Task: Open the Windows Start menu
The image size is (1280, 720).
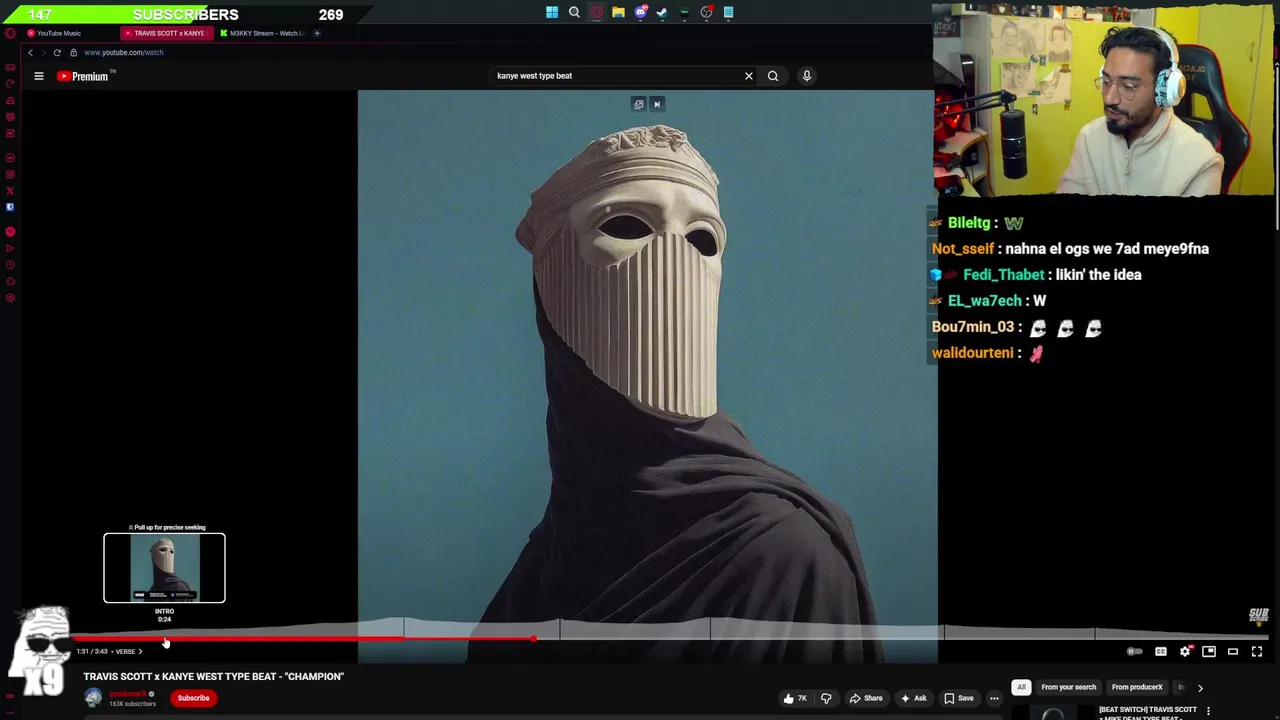Action: pyautogui.click(x=552, y=13)
